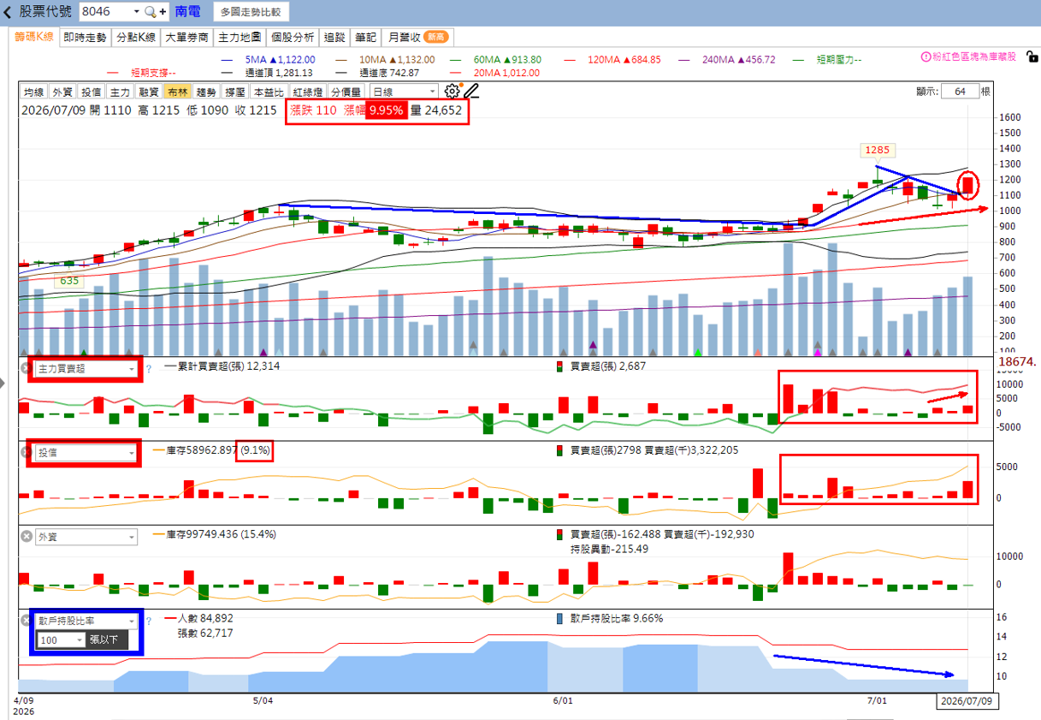The height and width of the screenshot is (720, 1041).
Task: Click the 顯示 bar count input field
Action: point(959,92)
